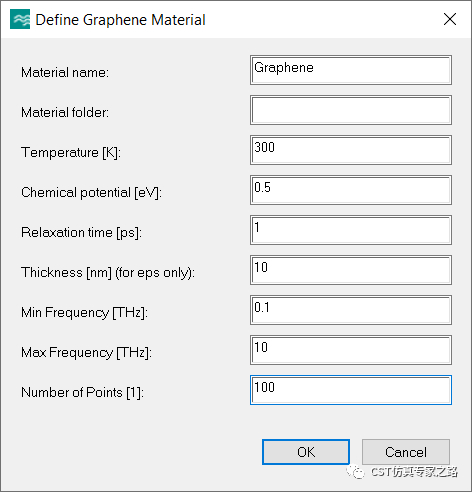The height and width of the screenshot is (492, 472).
Task: Click the "Material name:" label
Action: click(x=65, y=72)
